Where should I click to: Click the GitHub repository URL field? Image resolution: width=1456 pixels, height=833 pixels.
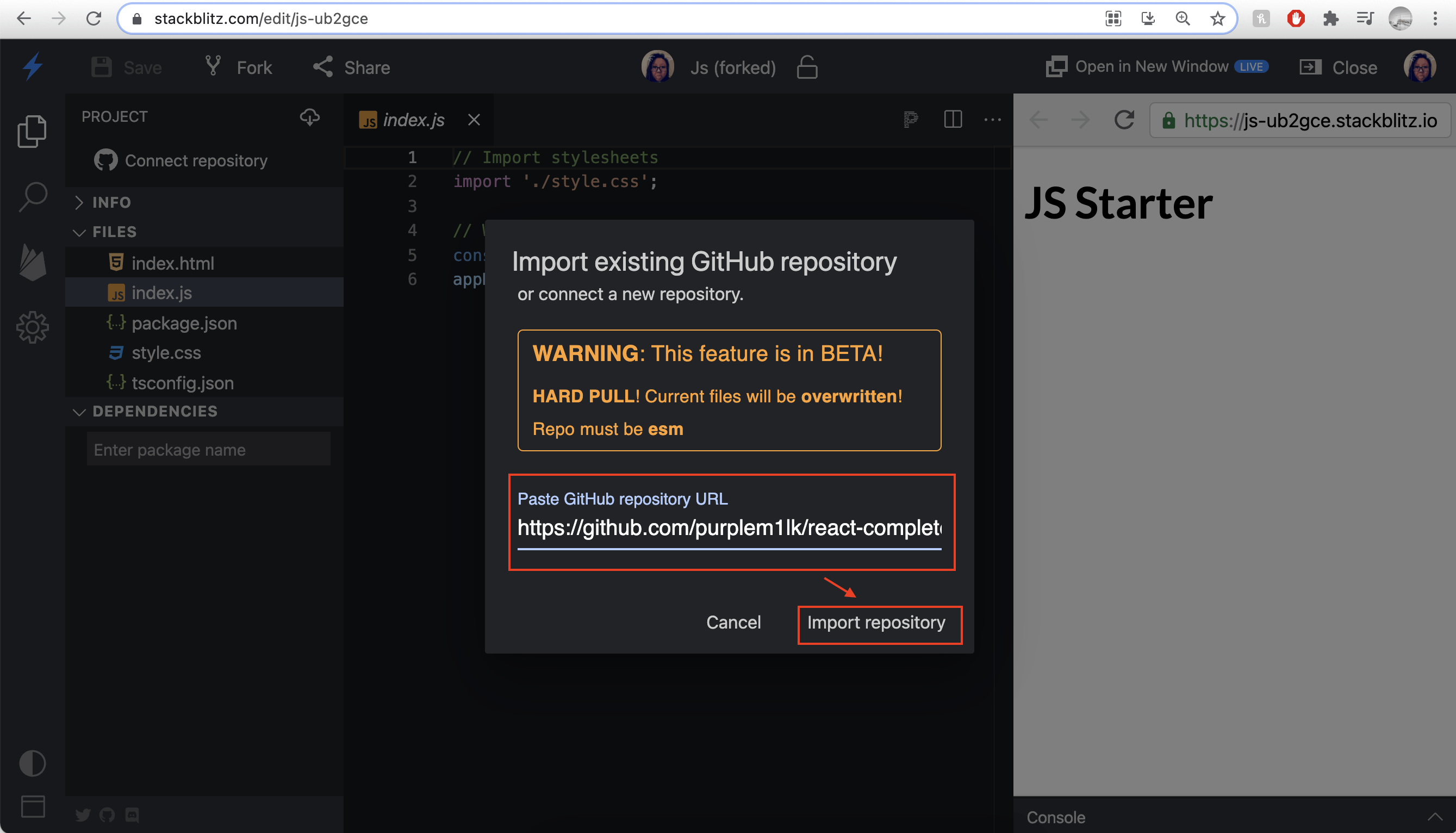pyautogui.click(x=729, y=527)
